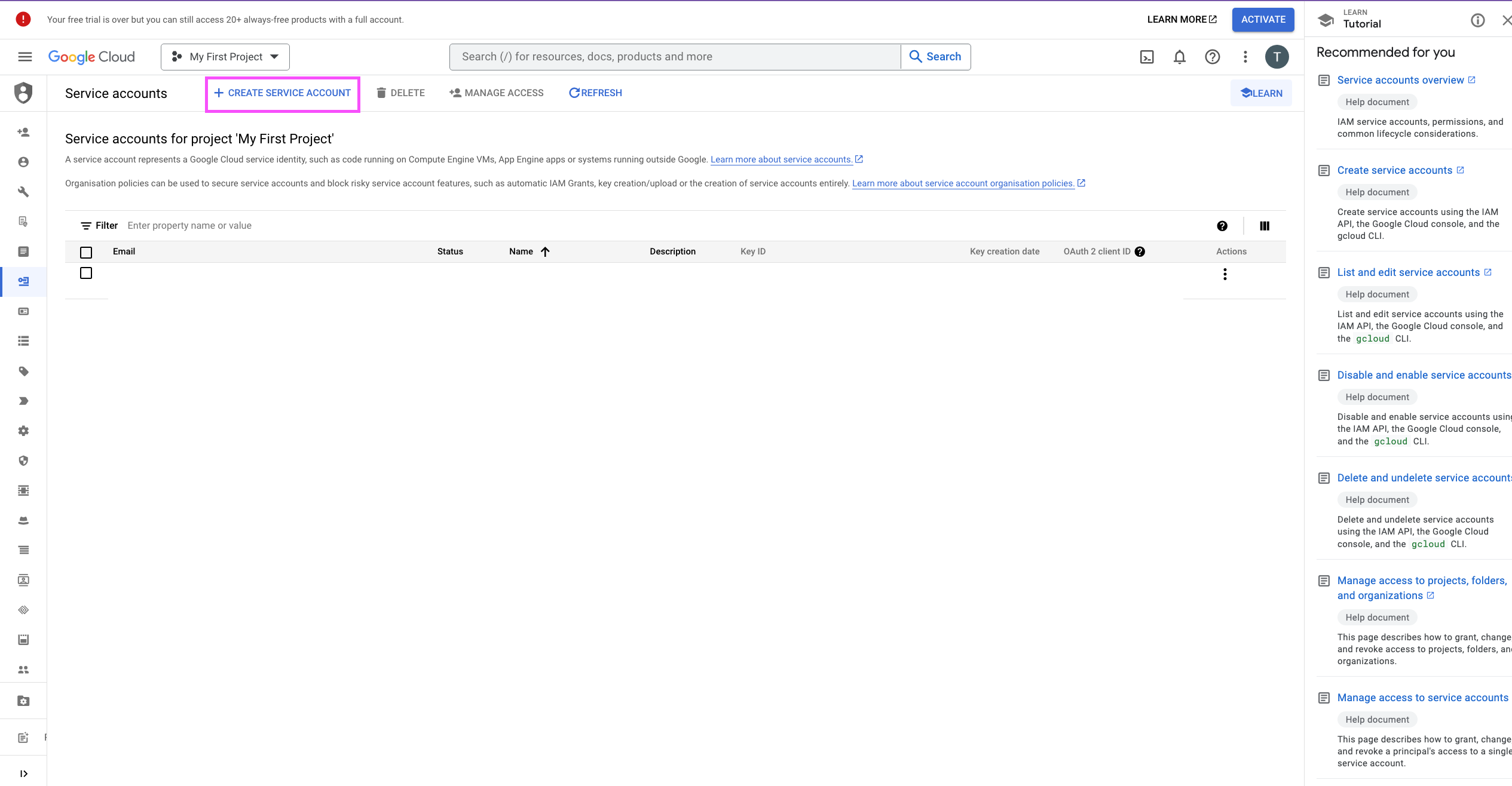The width and height of the screenshot is (1512, 786).
Task: Open header three-dot more options menu
Action: (x=1245, y=57)
